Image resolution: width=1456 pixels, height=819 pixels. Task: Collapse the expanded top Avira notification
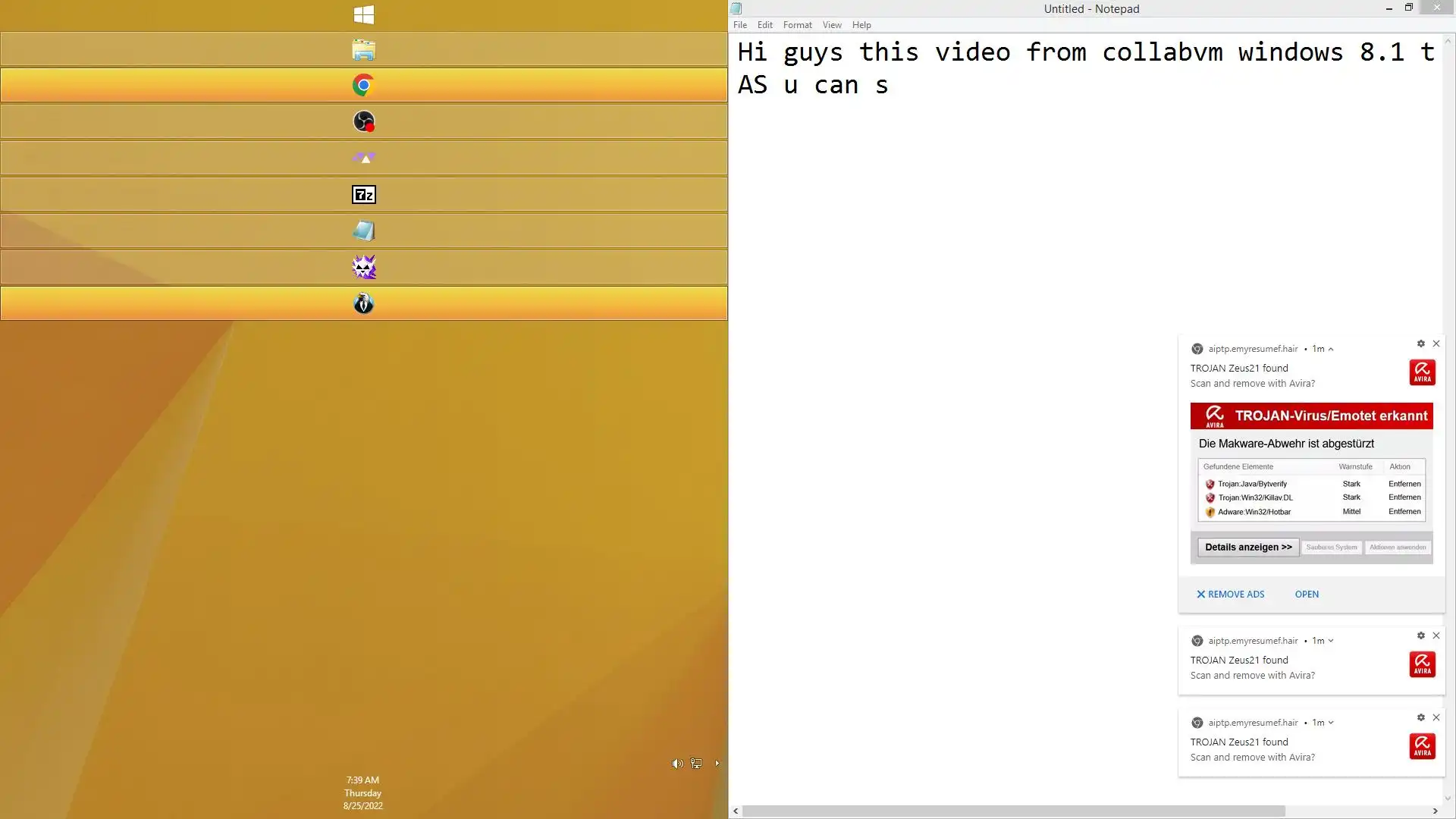1331,350
